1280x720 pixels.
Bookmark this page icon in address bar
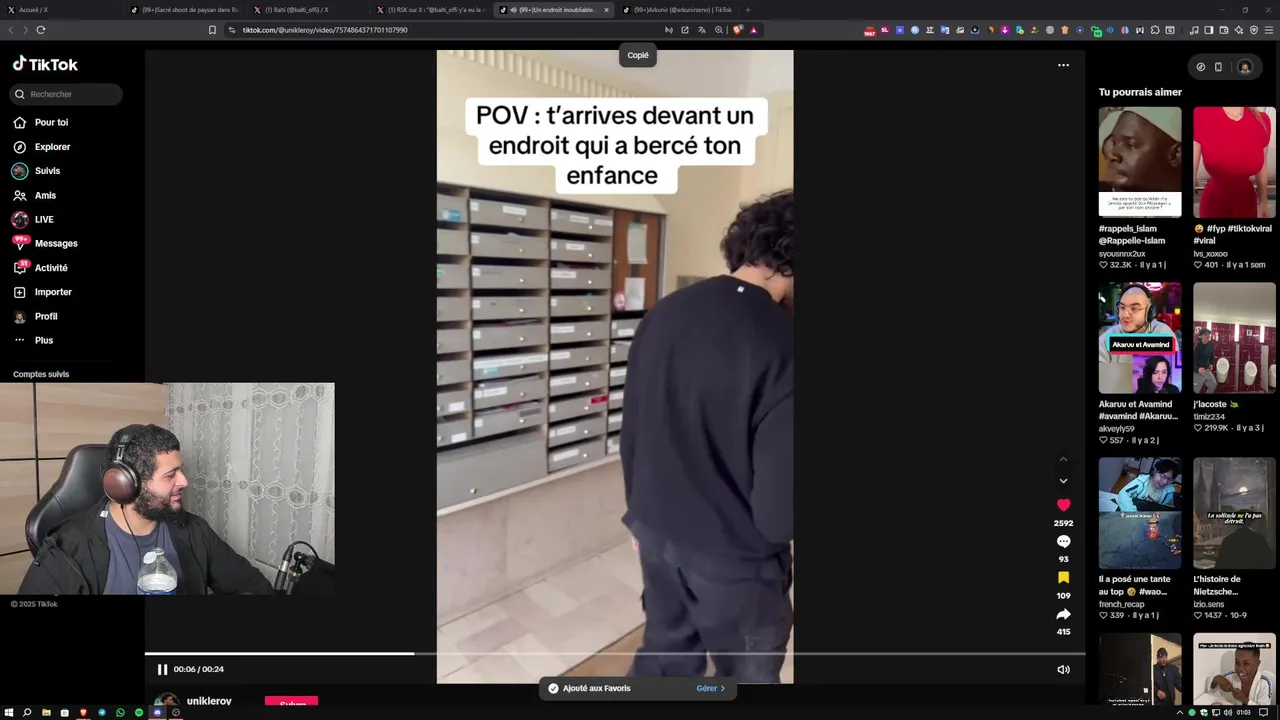point(212,30)
